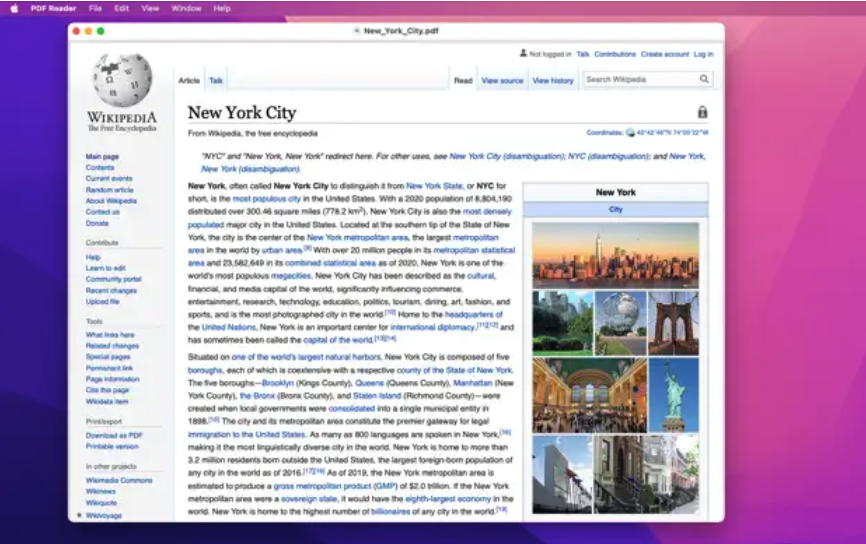Click Learn to edit link
Image resolution: width=866 pixels, height=544 pixels.
pyautogui.click(x=105, y=268)
